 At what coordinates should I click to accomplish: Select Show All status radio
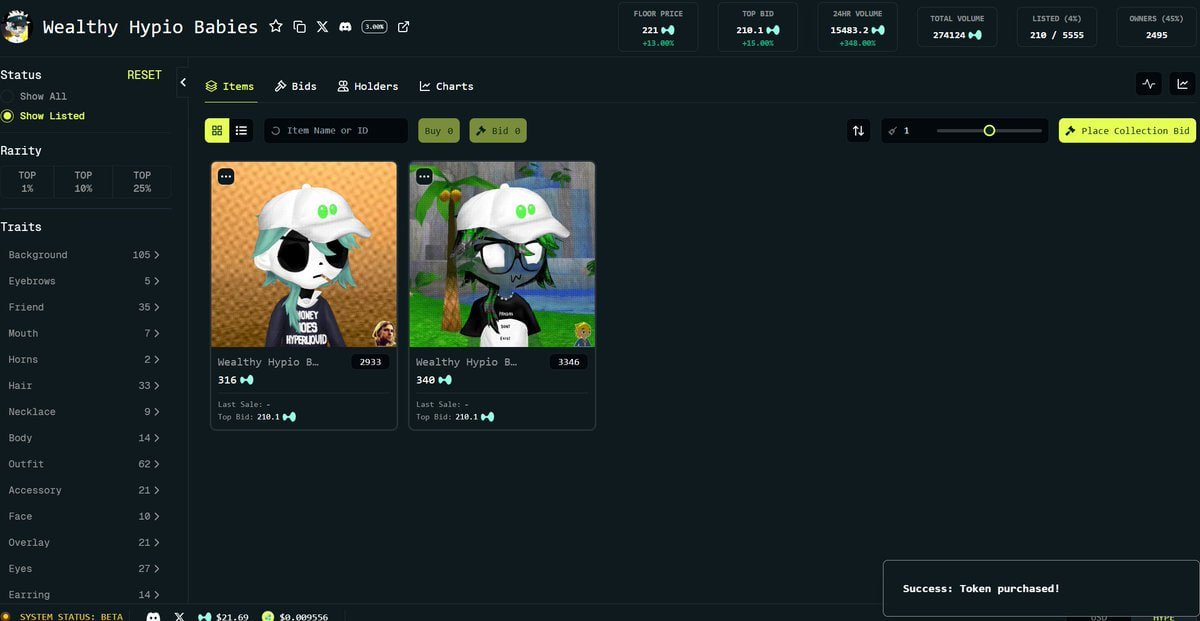pyautogui.click(x=7, y=96)
